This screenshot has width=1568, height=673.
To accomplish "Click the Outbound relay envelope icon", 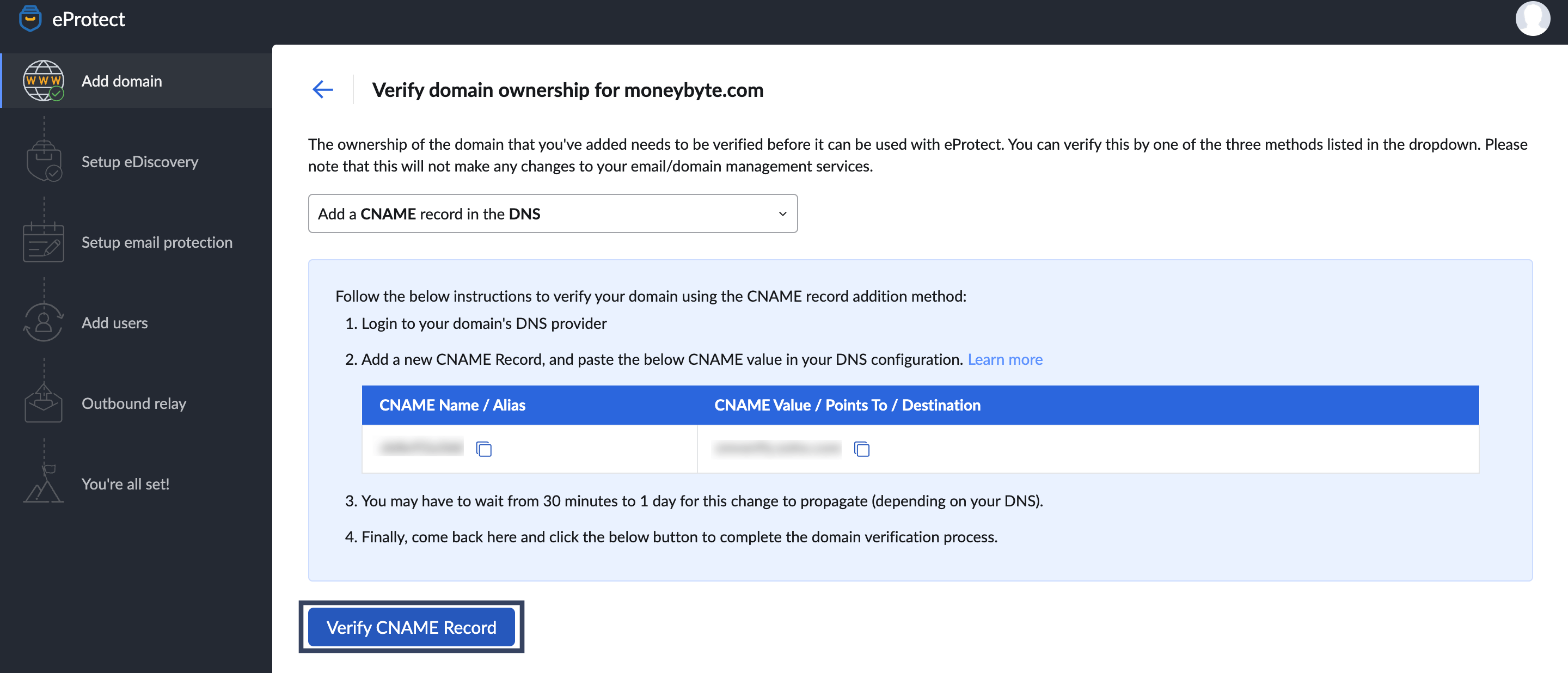I will tap(43, 403).
